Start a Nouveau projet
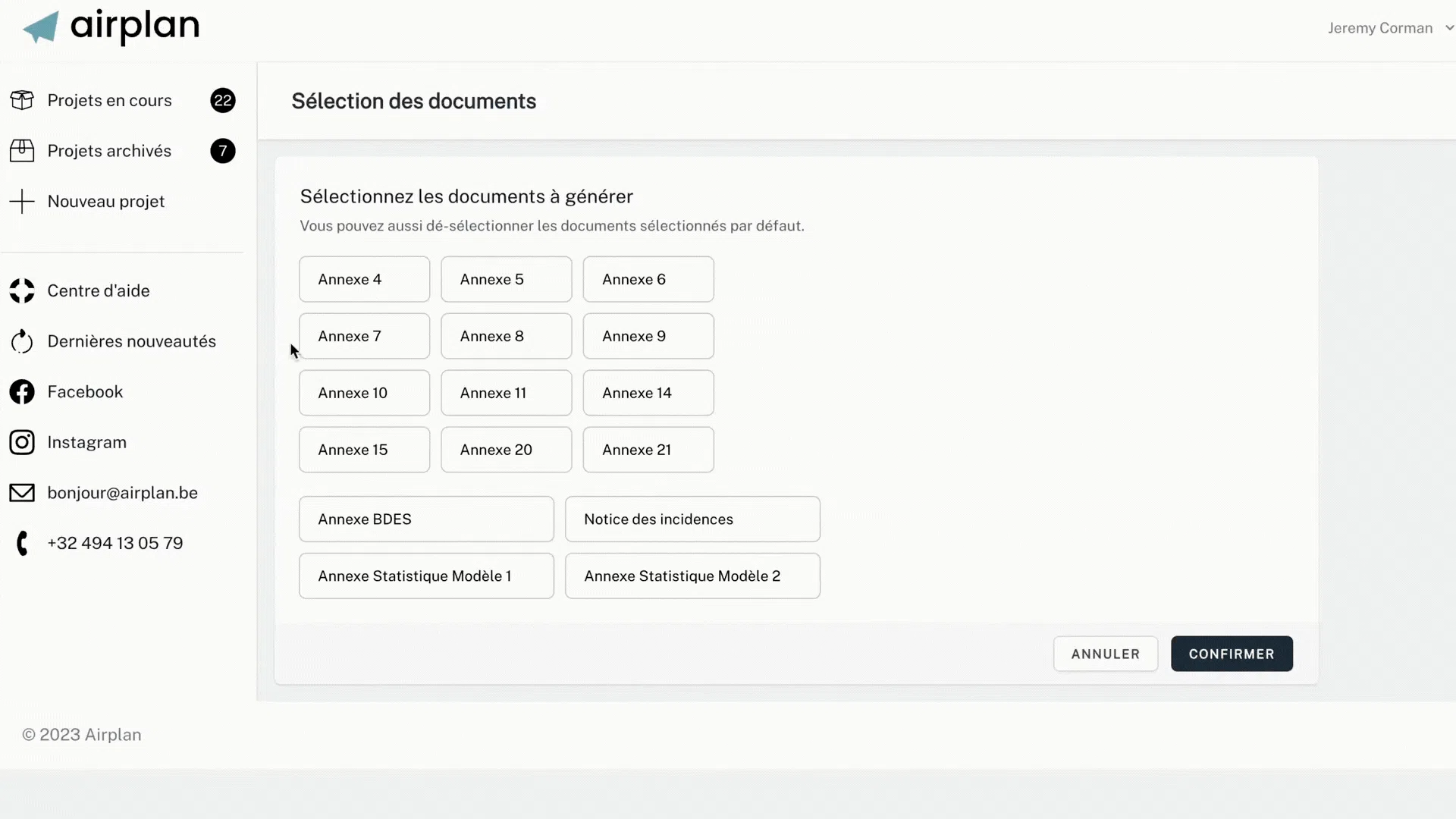This screenshot has width=1456, height=819. 106,202
